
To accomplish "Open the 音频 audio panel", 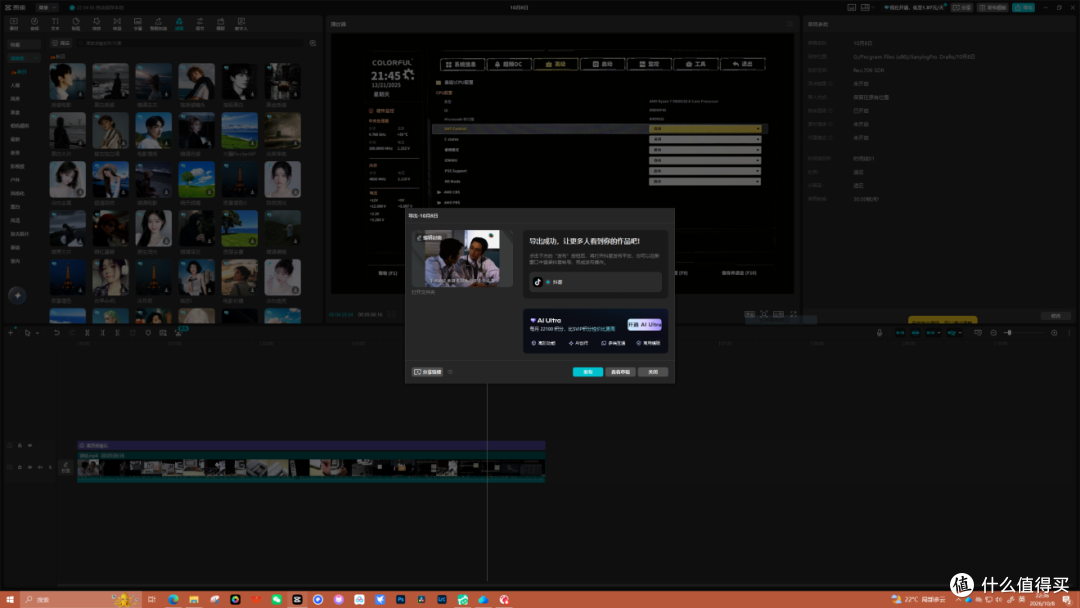I will [x=34, y=24].
